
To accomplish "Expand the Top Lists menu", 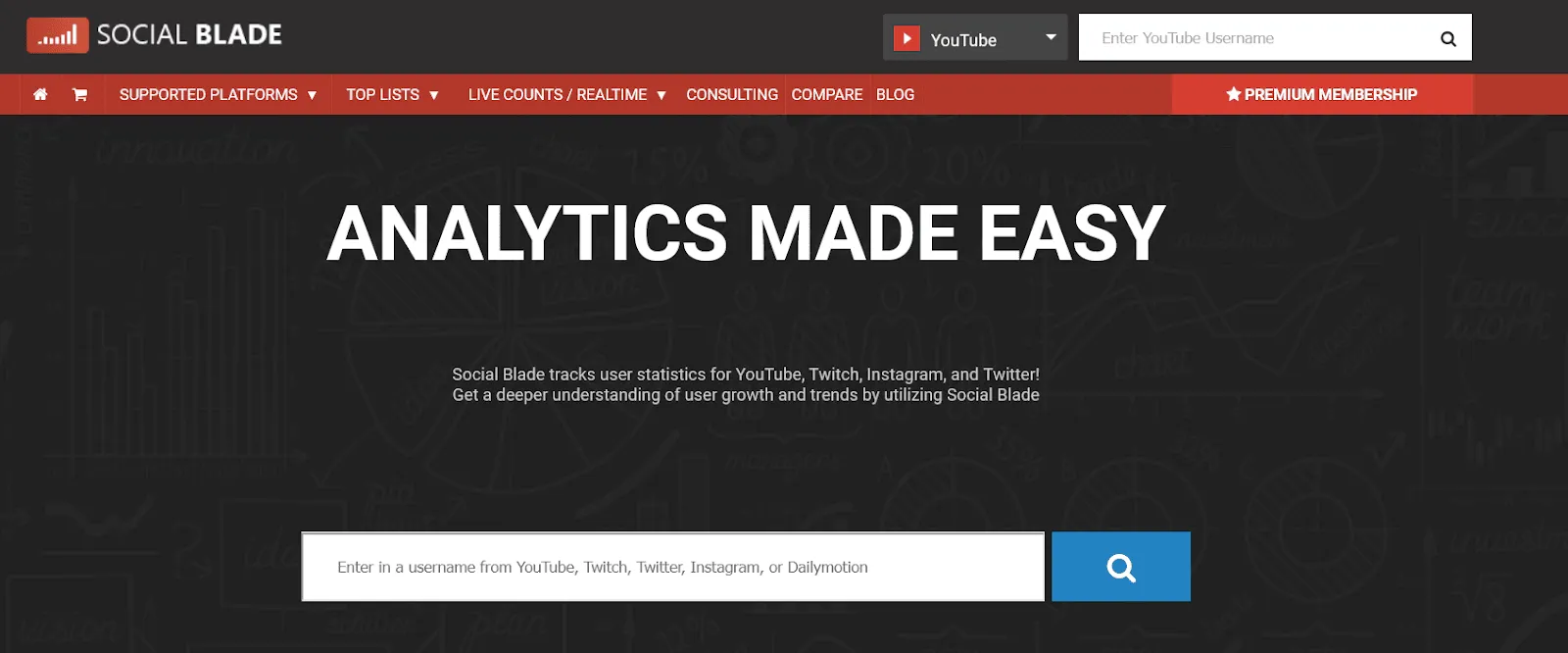I will pos(392,94).
